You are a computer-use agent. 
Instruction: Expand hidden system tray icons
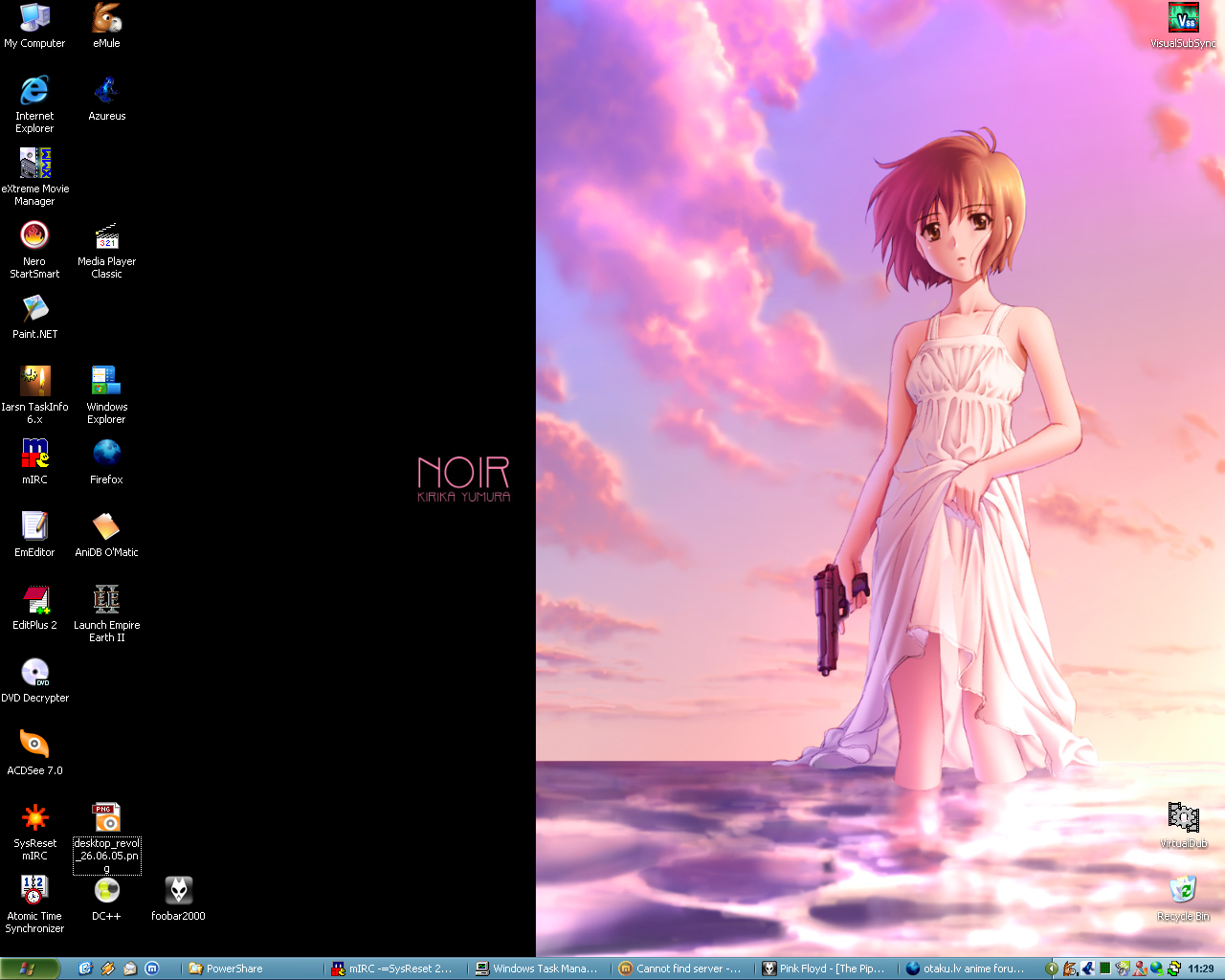1052,969
